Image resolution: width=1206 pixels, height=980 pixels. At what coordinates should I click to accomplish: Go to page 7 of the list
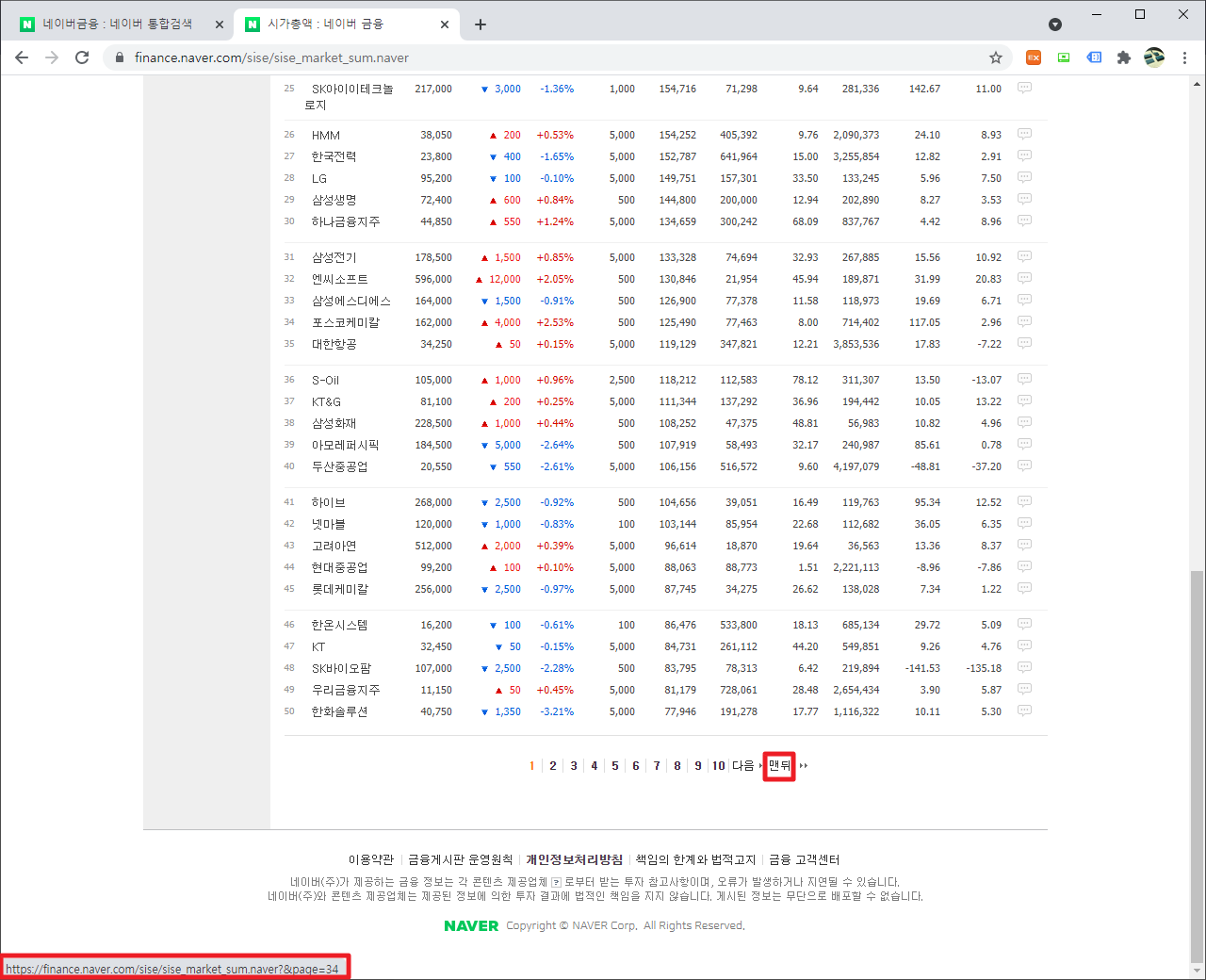[657, 765]
